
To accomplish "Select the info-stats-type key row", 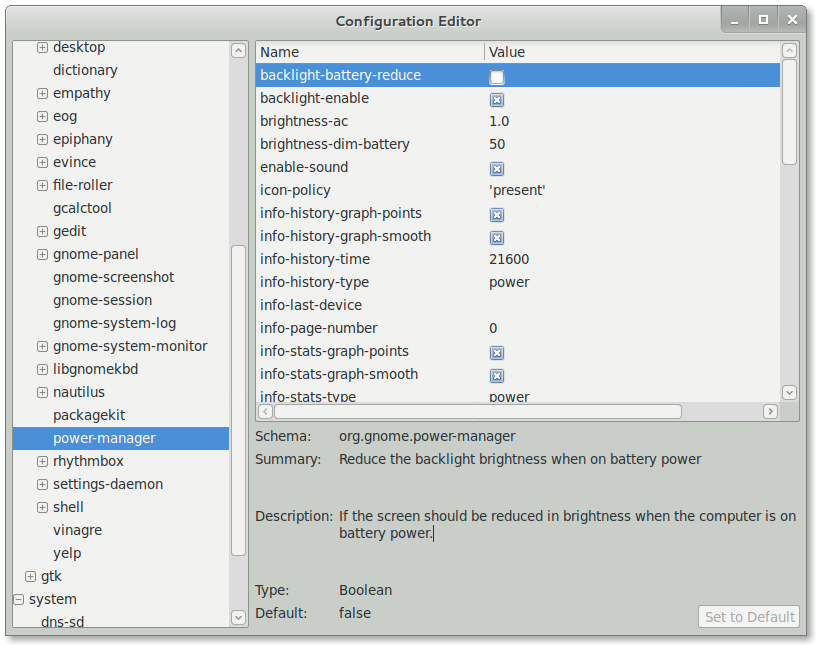I will 518,395.
